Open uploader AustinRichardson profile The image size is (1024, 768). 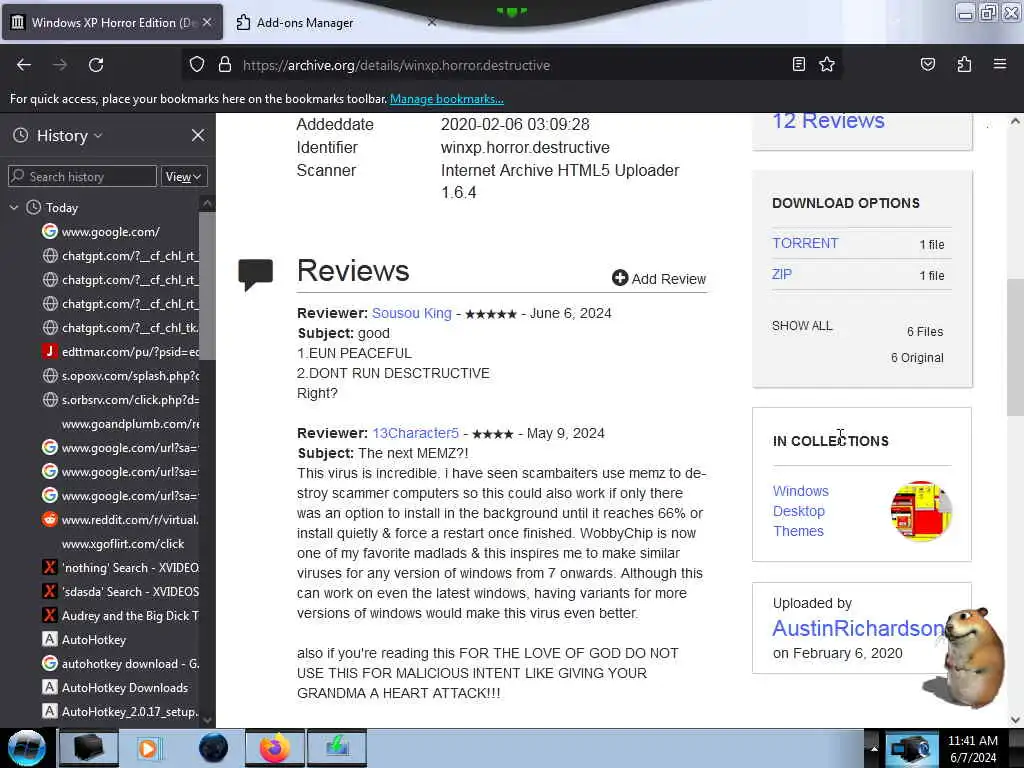coord(858,628)
